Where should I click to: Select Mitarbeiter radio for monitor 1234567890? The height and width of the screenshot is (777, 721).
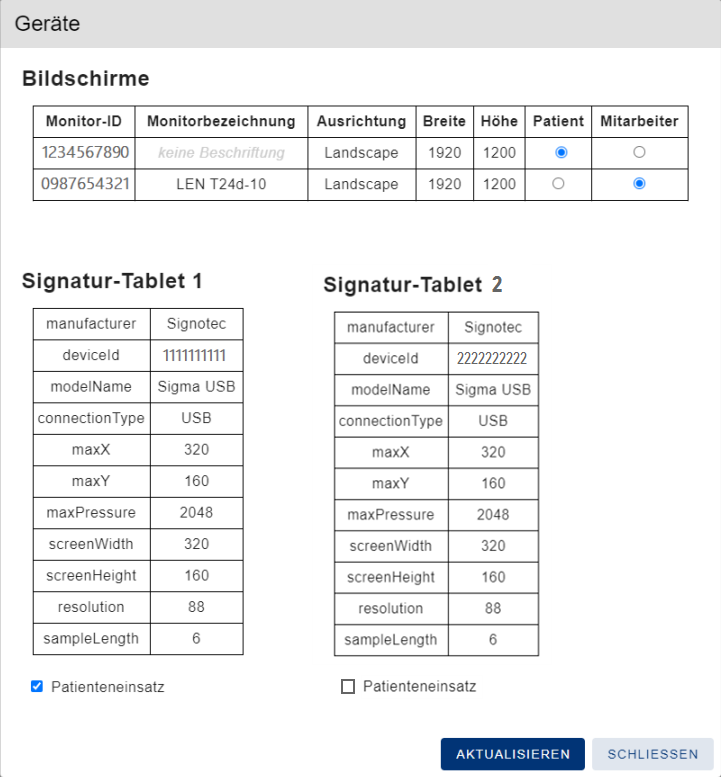639,153
